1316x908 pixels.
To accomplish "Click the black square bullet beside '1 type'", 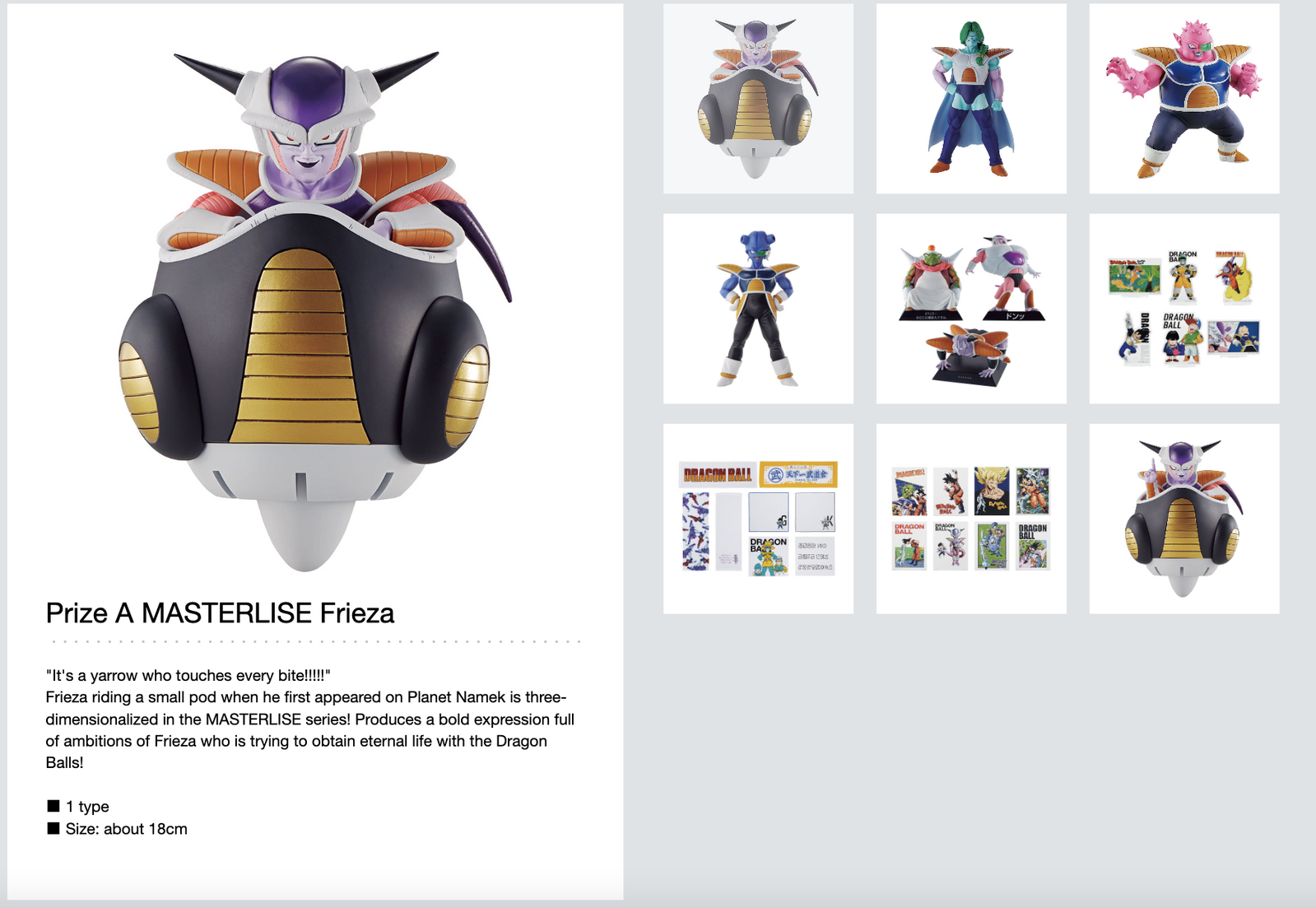I will pyautogui.click(x=53, y=806).
